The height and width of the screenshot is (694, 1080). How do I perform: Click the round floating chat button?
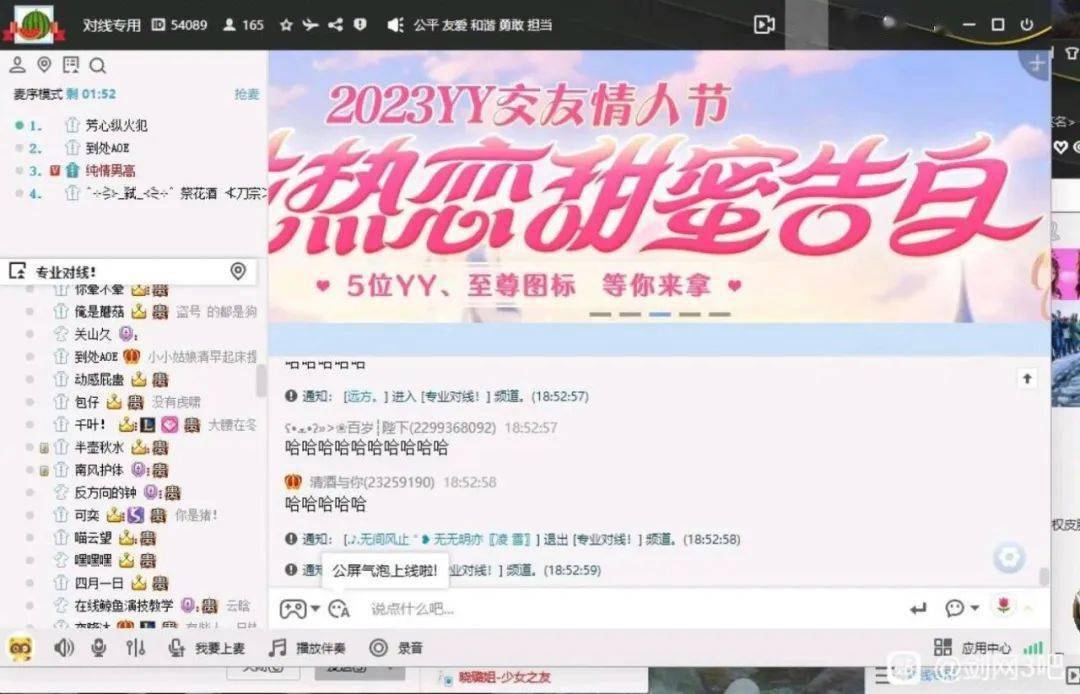point(1009,557)
